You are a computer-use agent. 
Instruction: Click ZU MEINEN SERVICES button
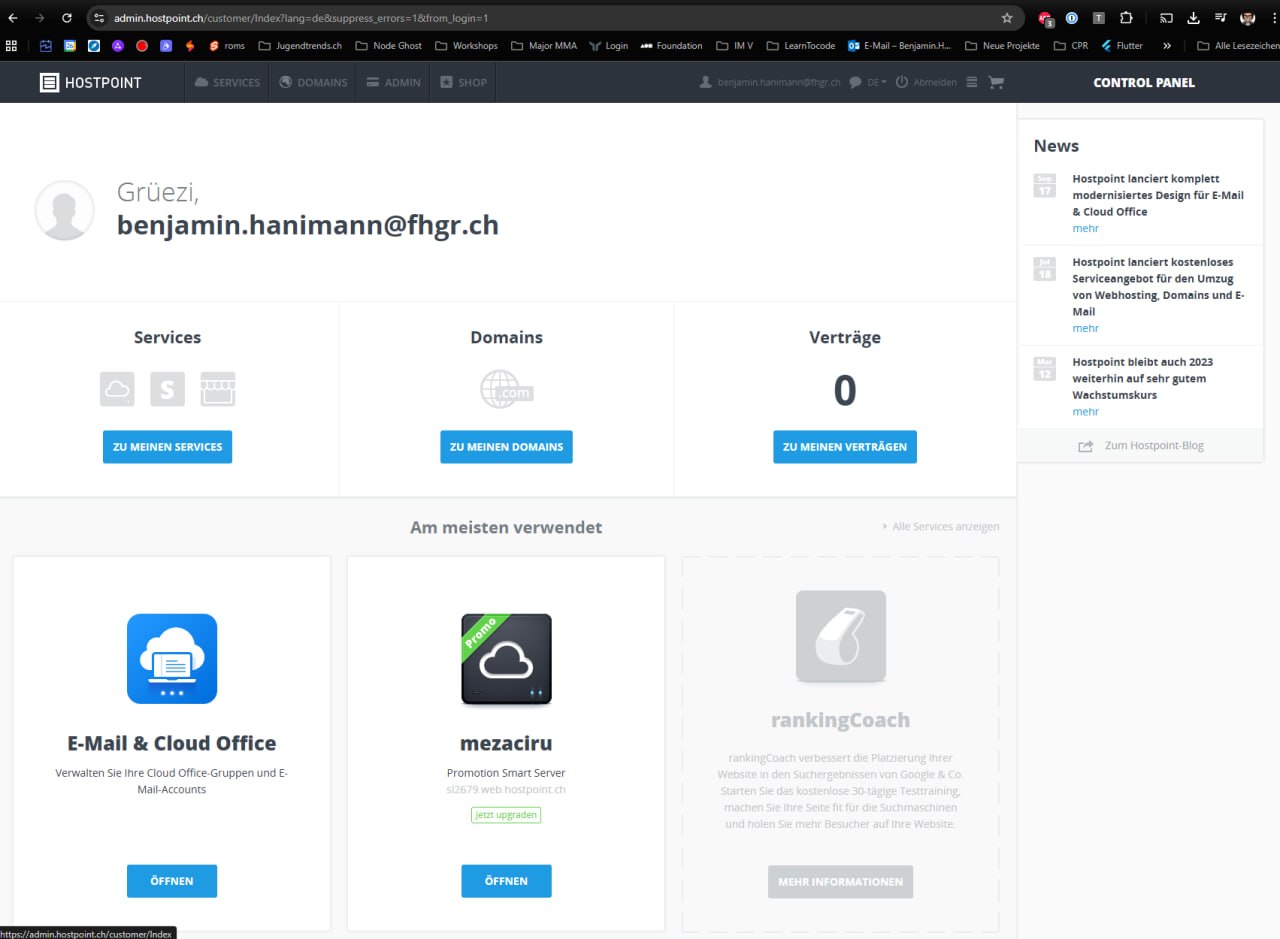(167, 447)
